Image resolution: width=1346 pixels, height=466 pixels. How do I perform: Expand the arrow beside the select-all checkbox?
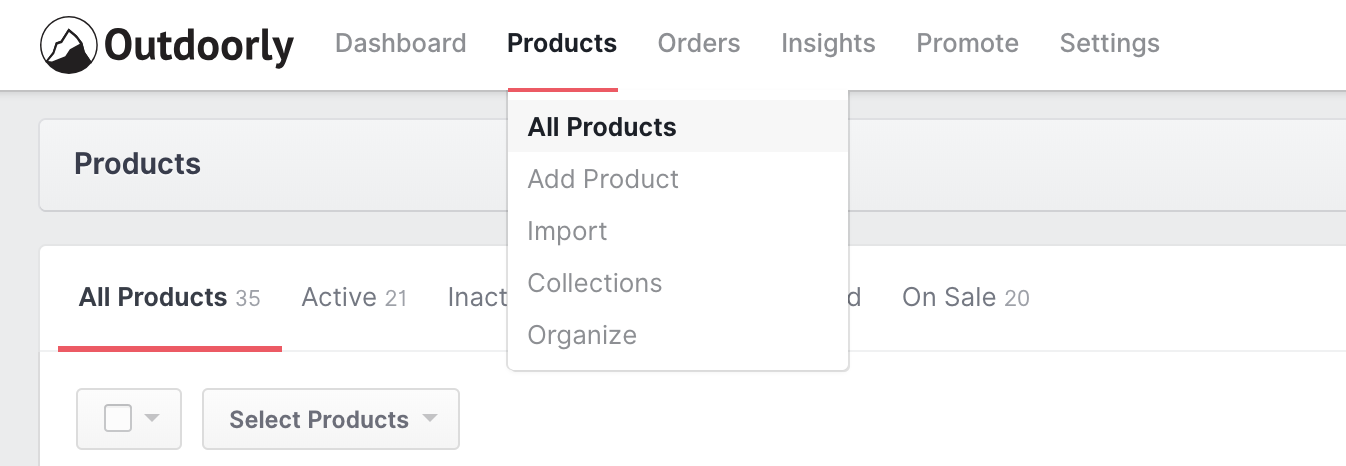152,418
